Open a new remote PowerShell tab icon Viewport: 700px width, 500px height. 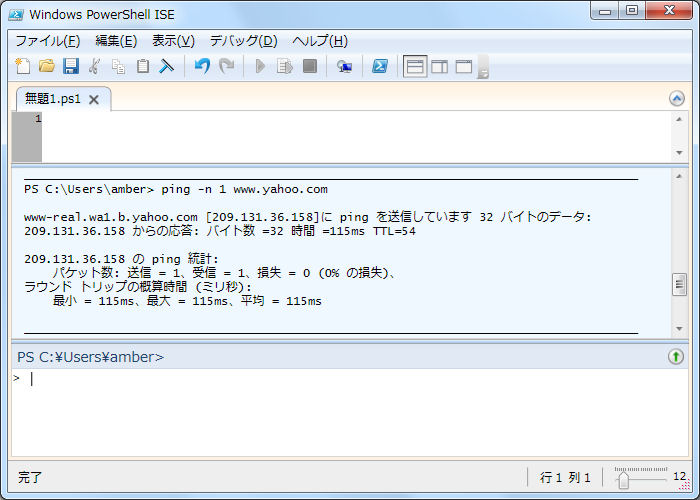point(344,67)
